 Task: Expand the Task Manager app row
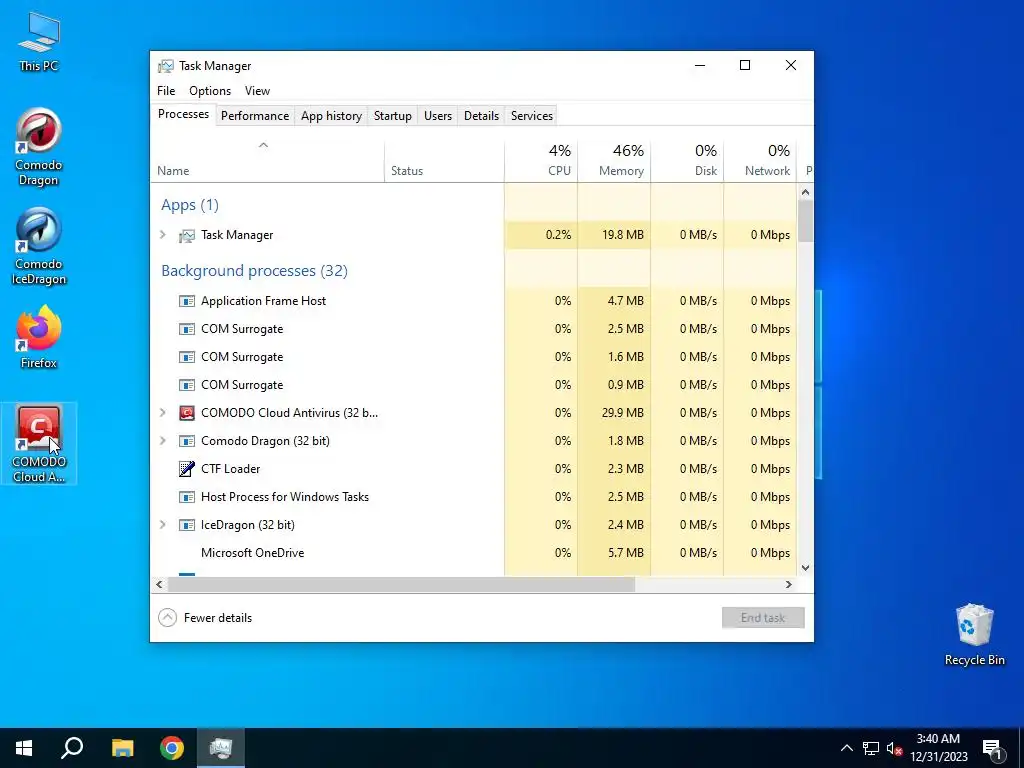point(163,234)
